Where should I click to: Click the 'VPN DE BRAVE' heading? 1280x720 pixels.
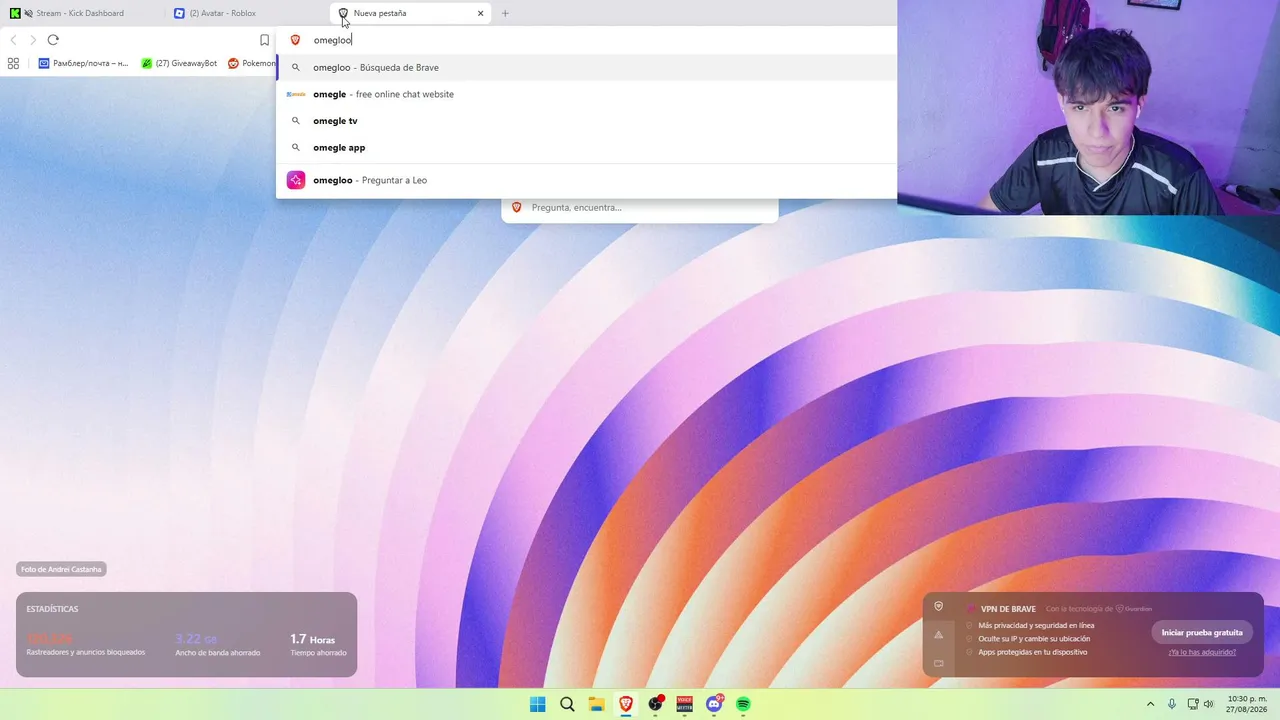[x=1008, y=609]
